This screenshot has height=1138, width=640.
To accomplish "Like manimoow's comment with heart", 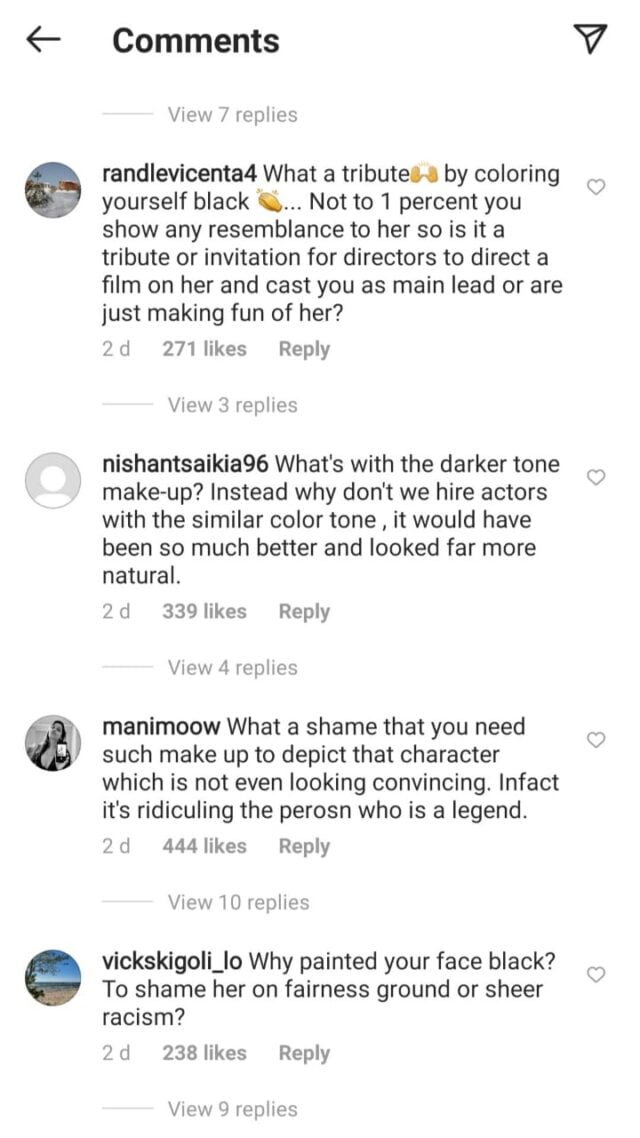I will point(595,740).
